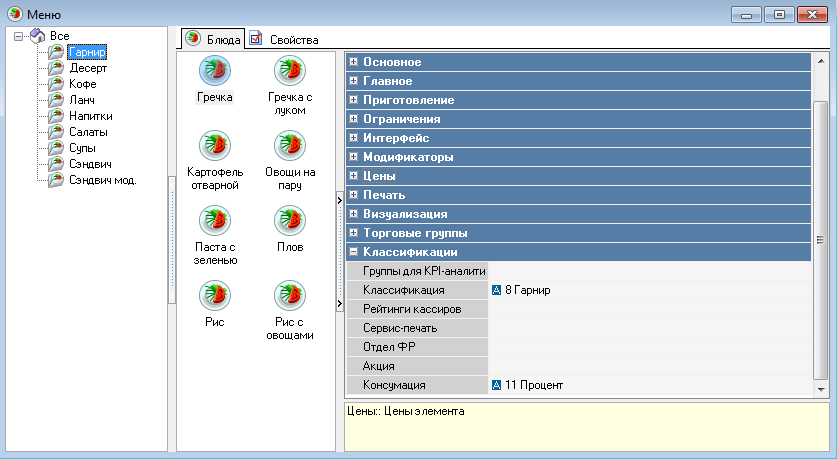This screenshot has width=837, height=459.
Task: Select the Гречка dish icon
Action: click(215, 71)
